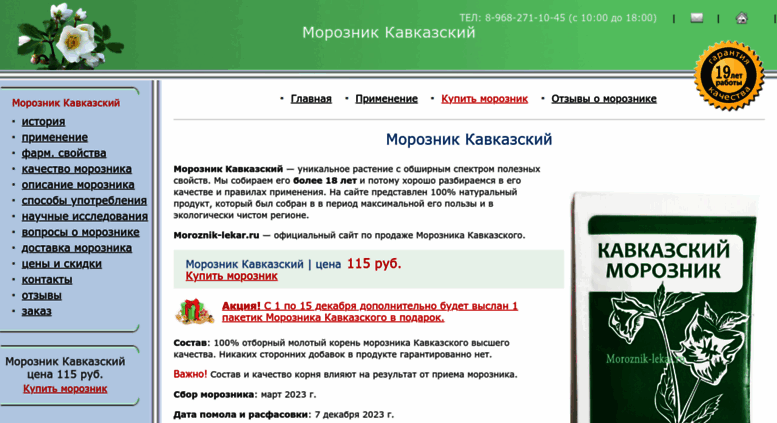
Task: Click Купить морозник link in sidebar price block
Action: (65, 389)
